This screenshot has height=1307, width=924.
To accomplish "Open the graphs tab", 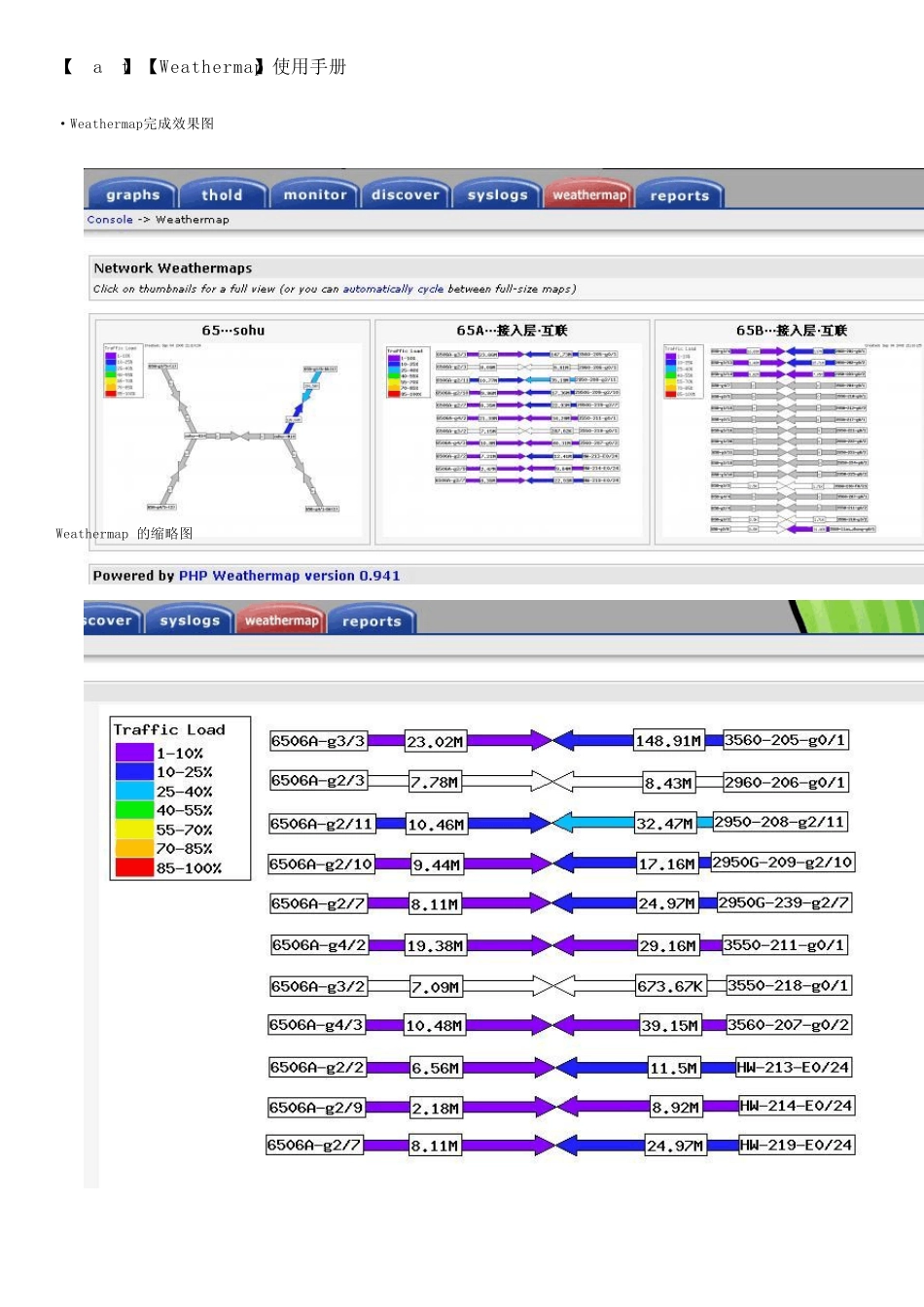I will click(x=132, y=194).
